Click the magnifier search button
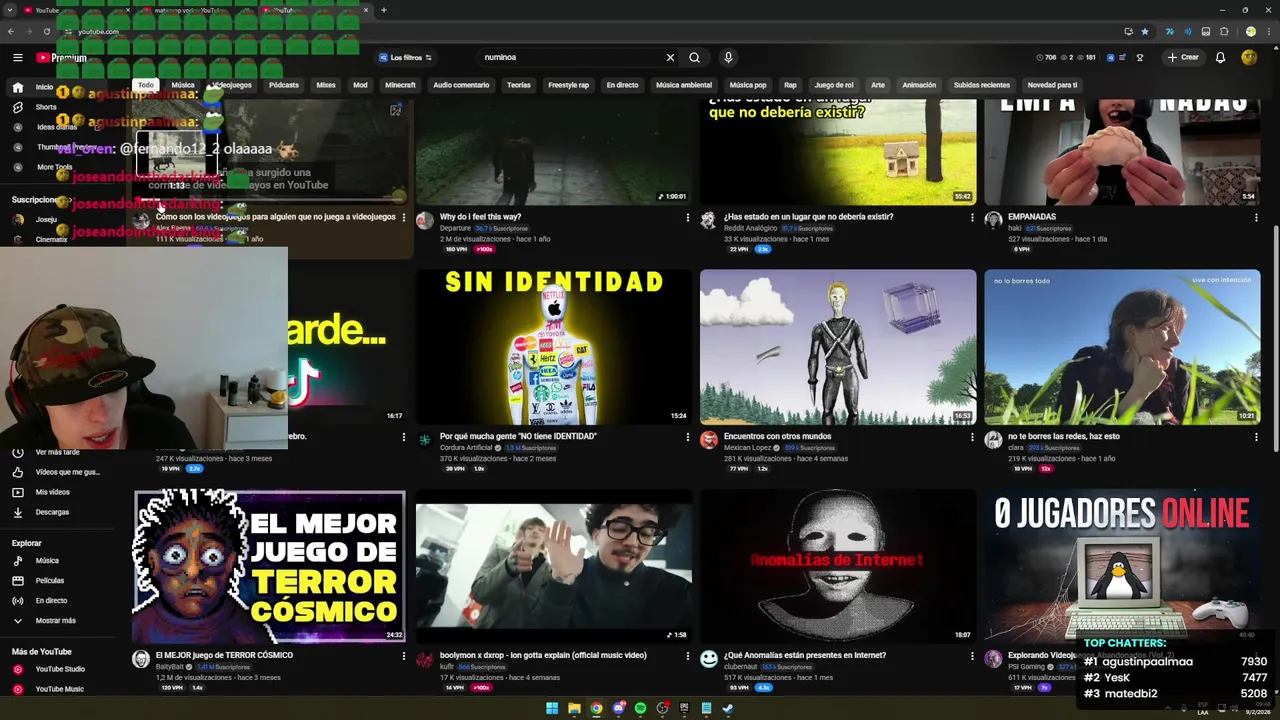The image size is (1280, 720). pyautogui.click(x=694, y=58)
